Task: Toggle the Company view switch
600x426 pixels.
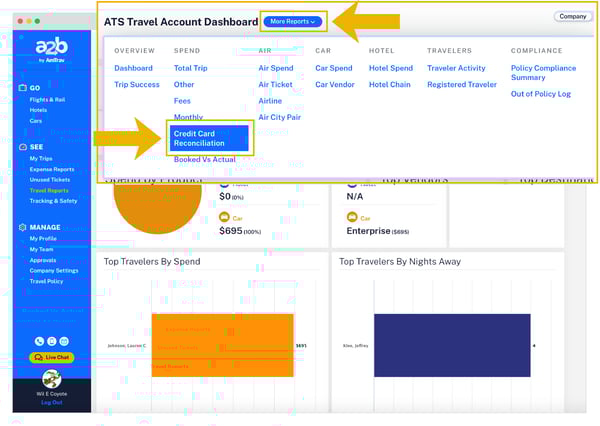Action: pos(572,17)
